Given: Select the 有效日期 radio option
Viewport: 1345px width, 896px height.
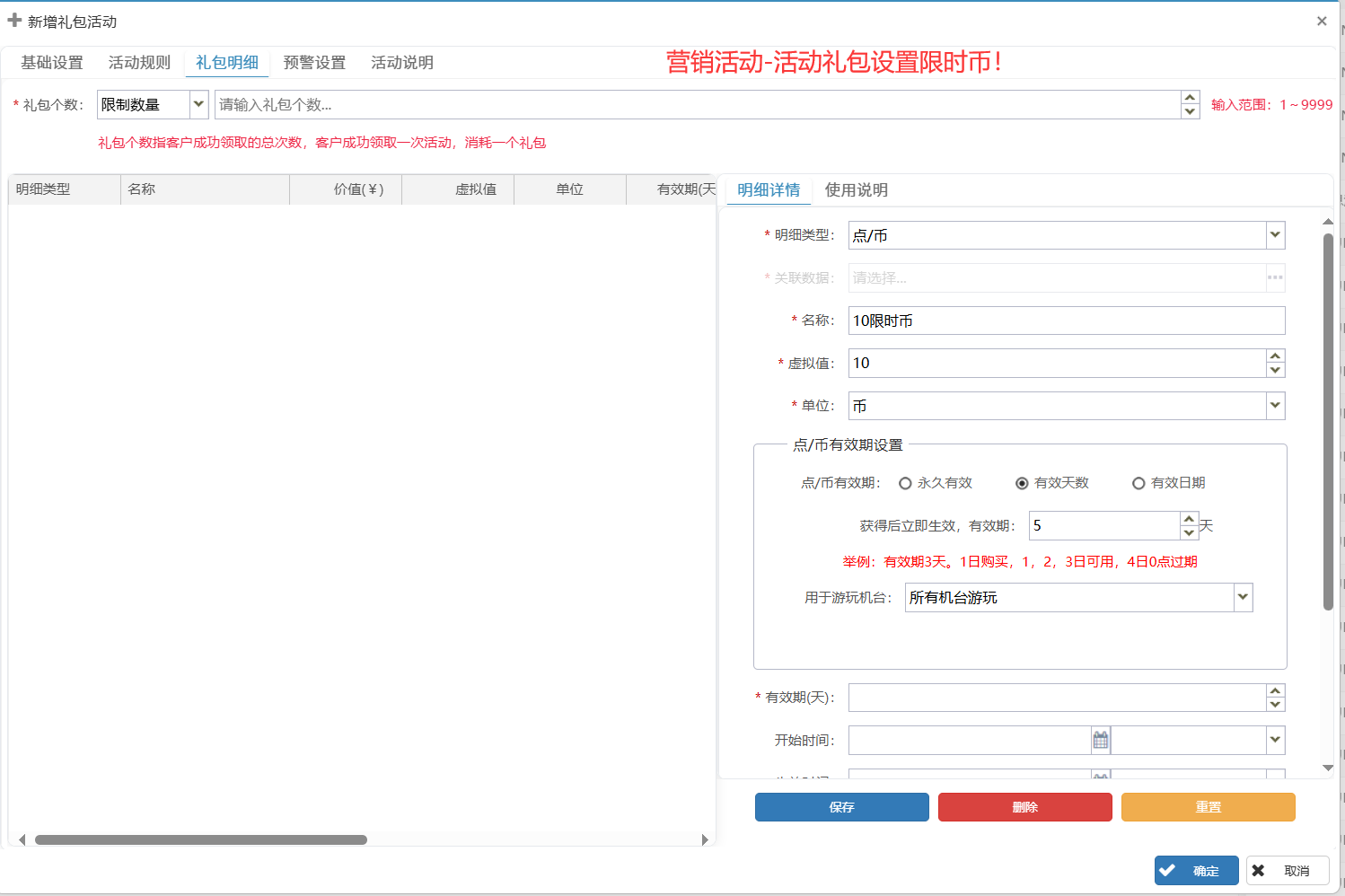Looking at the screenshot, I should tap(1138, 483).
